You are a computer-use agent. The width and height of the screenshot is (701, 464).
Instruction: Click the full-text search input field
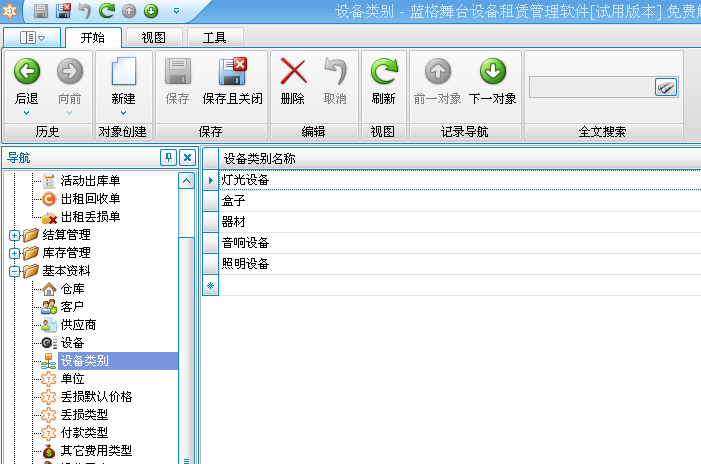[592, 87]
